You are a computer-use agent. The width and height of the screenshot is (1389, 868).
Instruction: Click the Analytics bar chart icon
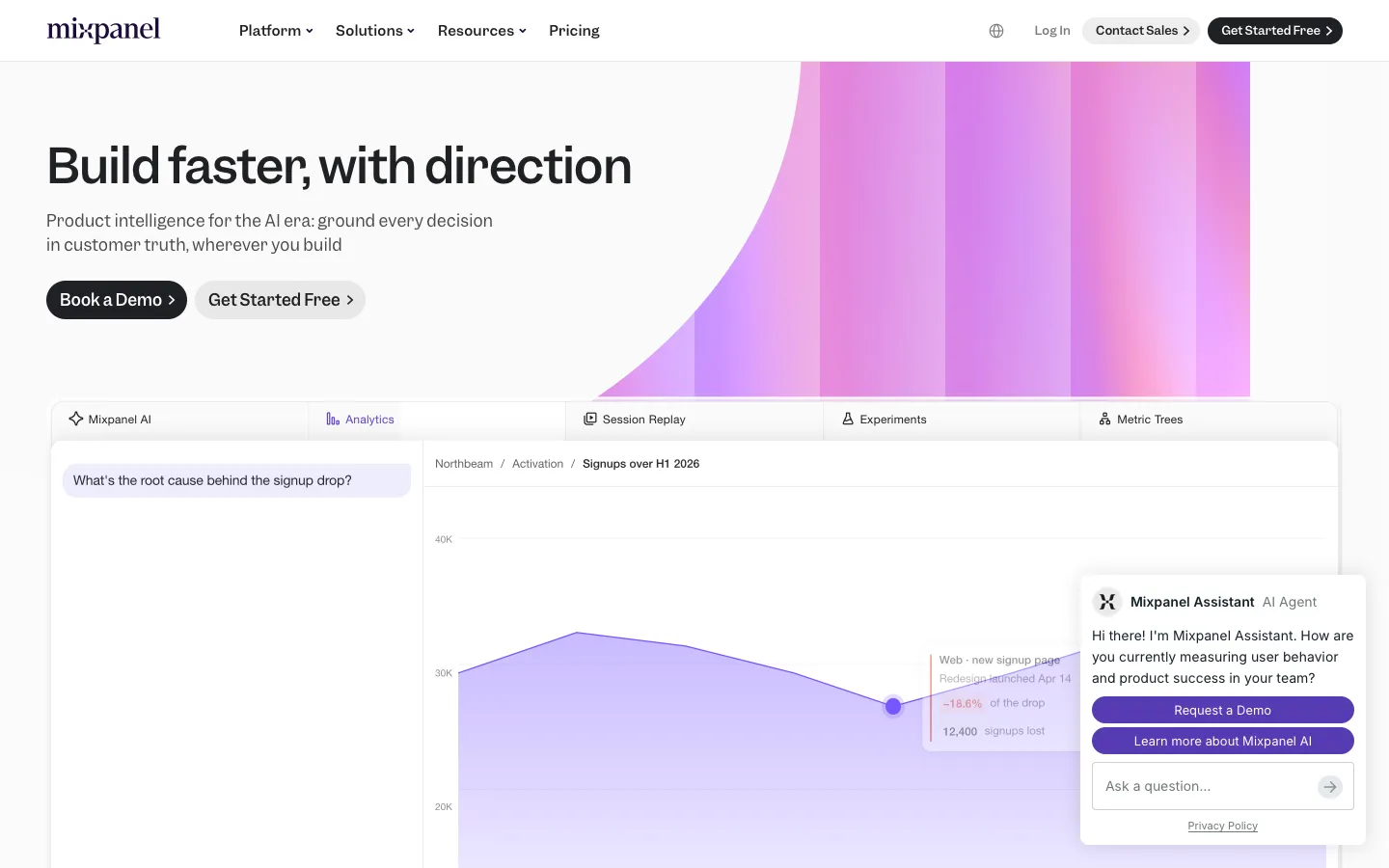click(x=333, y=419)
